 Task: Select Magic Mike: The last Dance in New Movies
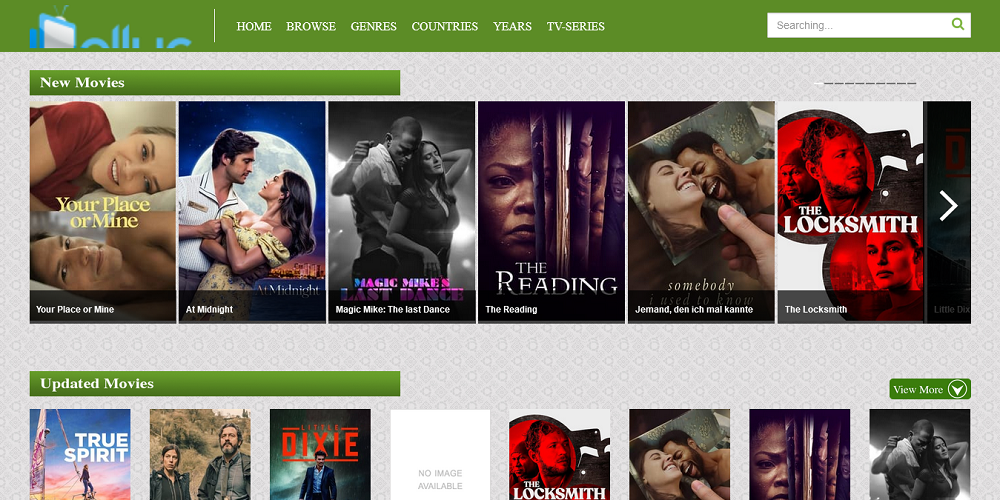pyautogui.click(x=402, y=212)
